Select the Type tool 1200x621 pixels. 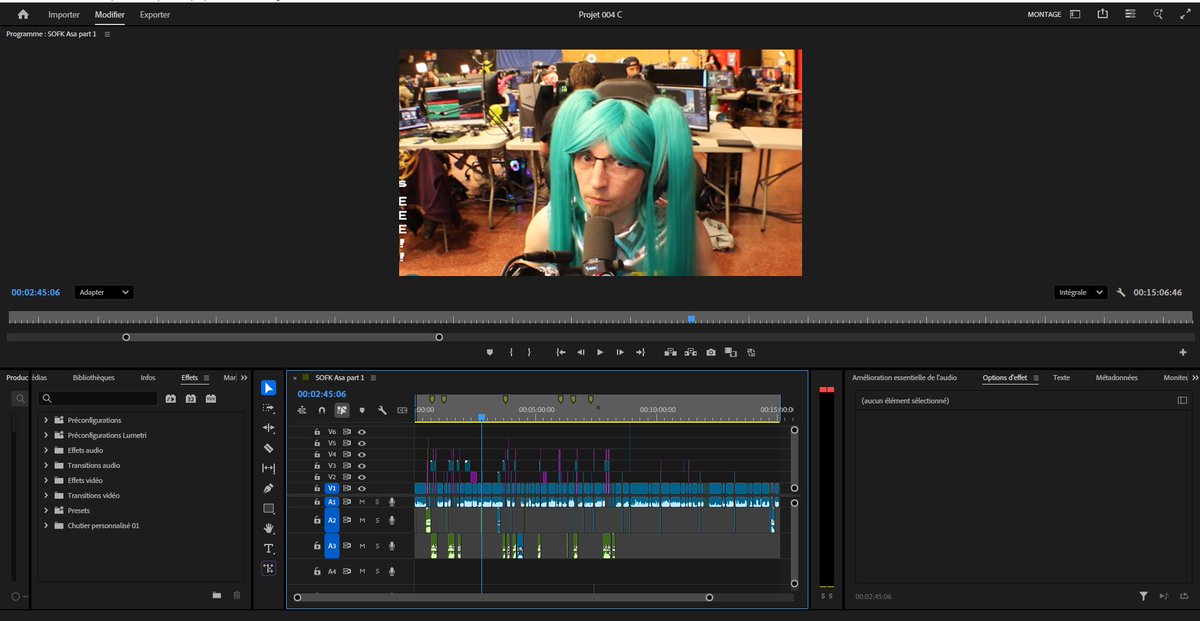coord(269,549)
